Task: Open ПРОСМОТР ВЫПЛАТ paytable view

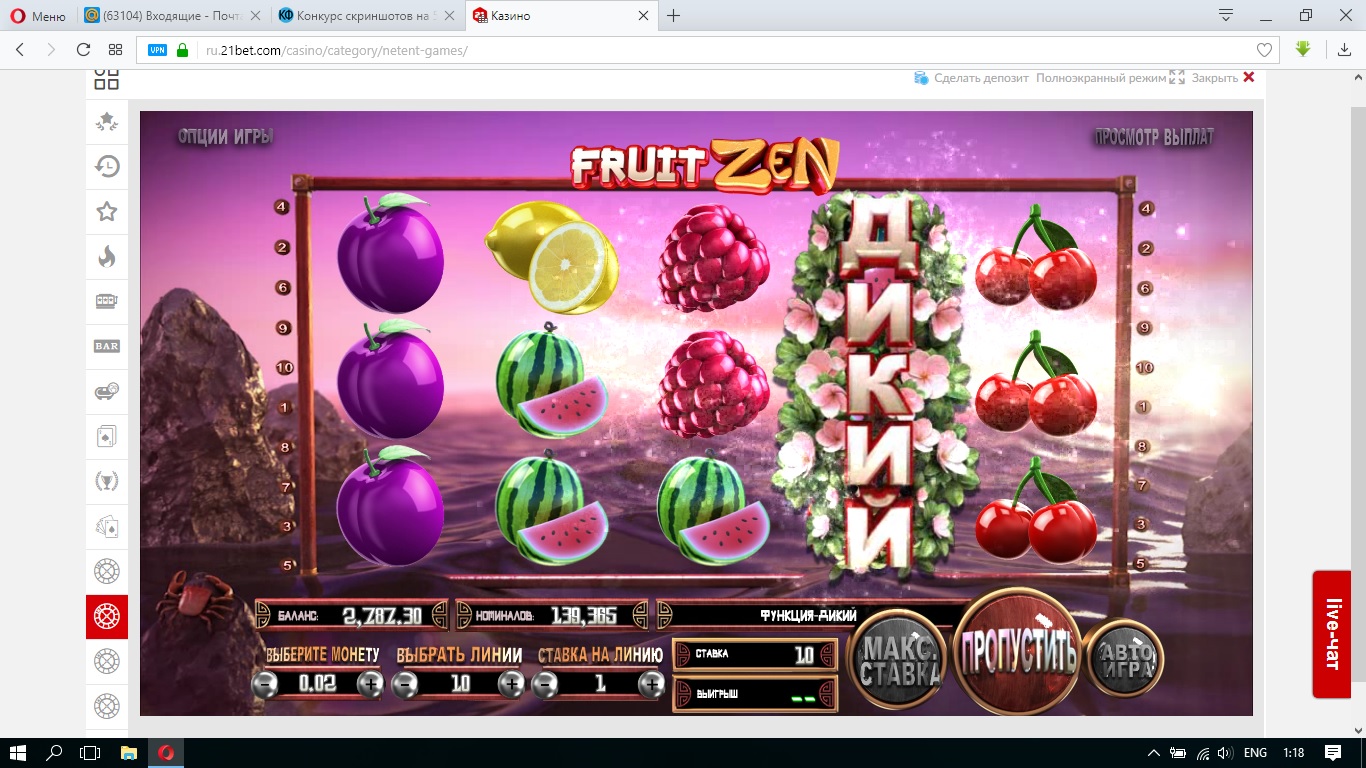Action: pyautogui.click(x=1153, y=137)
